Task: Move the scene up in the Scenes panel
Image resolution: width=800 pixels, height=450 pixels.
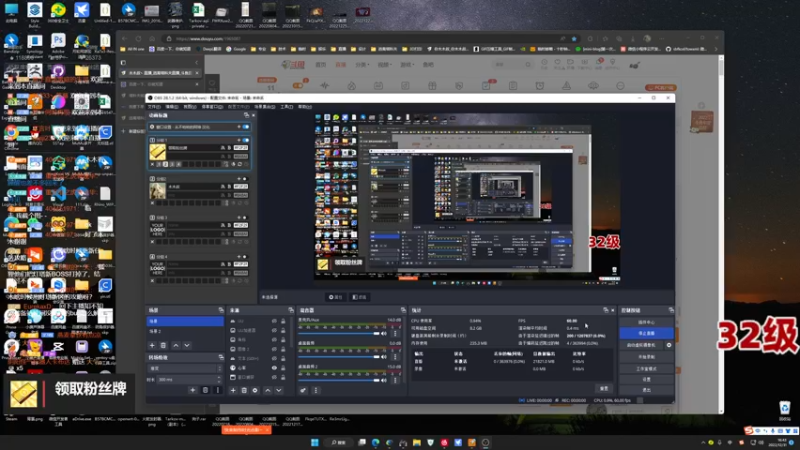Action: click(176, 345)
